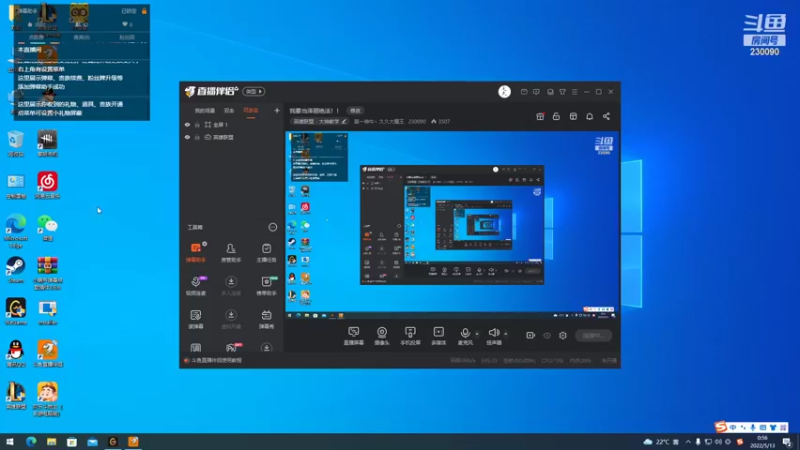Open the 斗鱼直播伴侣使用教程 tutorial link

coord(216,360)
